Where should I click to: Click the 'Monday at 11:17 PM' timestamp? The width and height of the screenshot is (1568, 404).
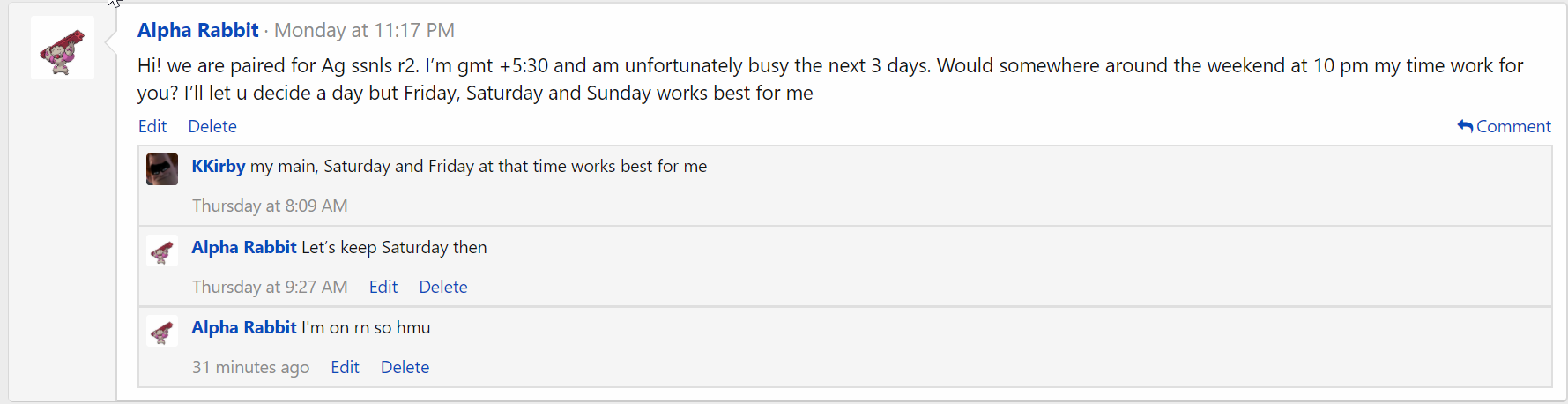click(x=364, y=30)
